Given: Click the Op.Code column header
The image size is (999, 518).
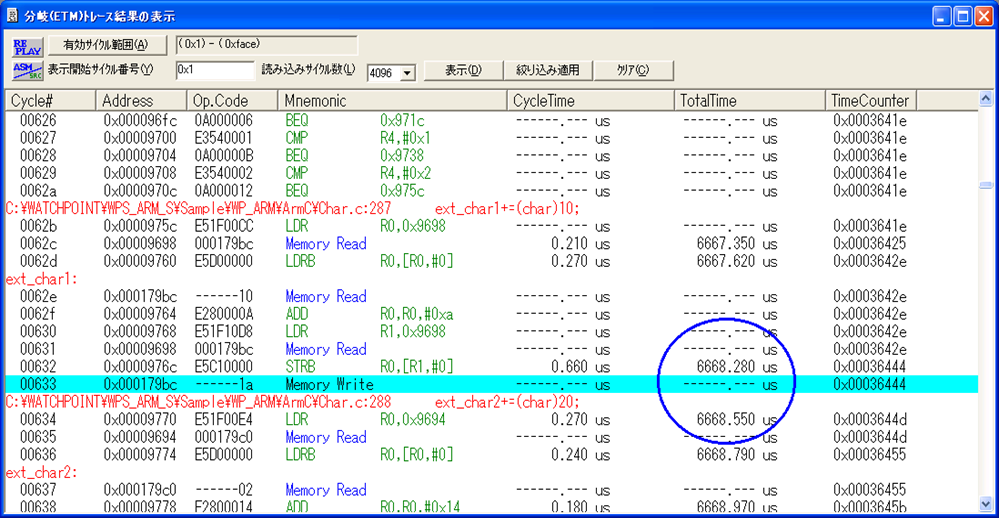Looking at the screenshot, I should (x=232, y=101).
